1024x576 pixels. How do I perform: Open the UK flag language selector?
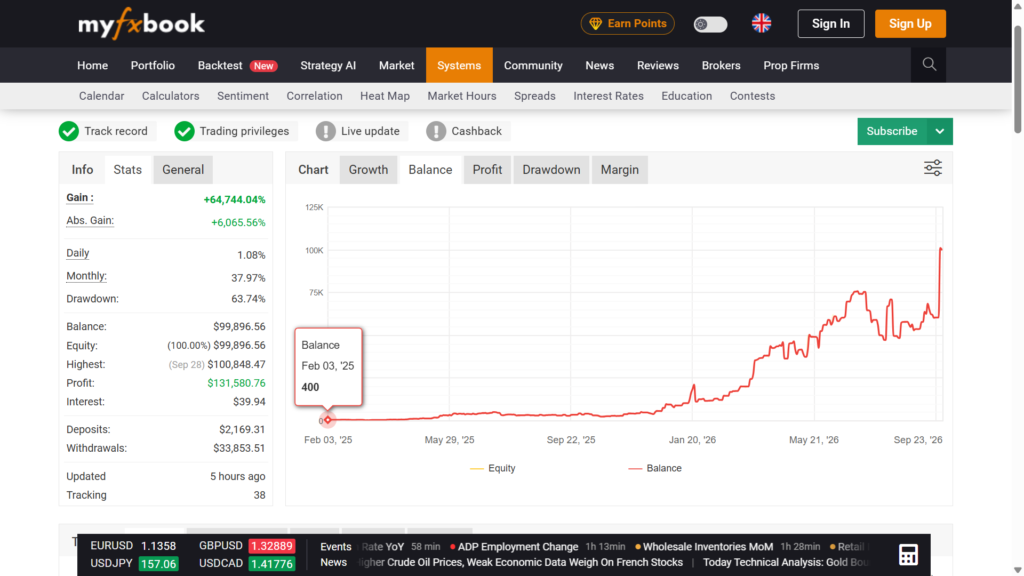pos(761,24)
